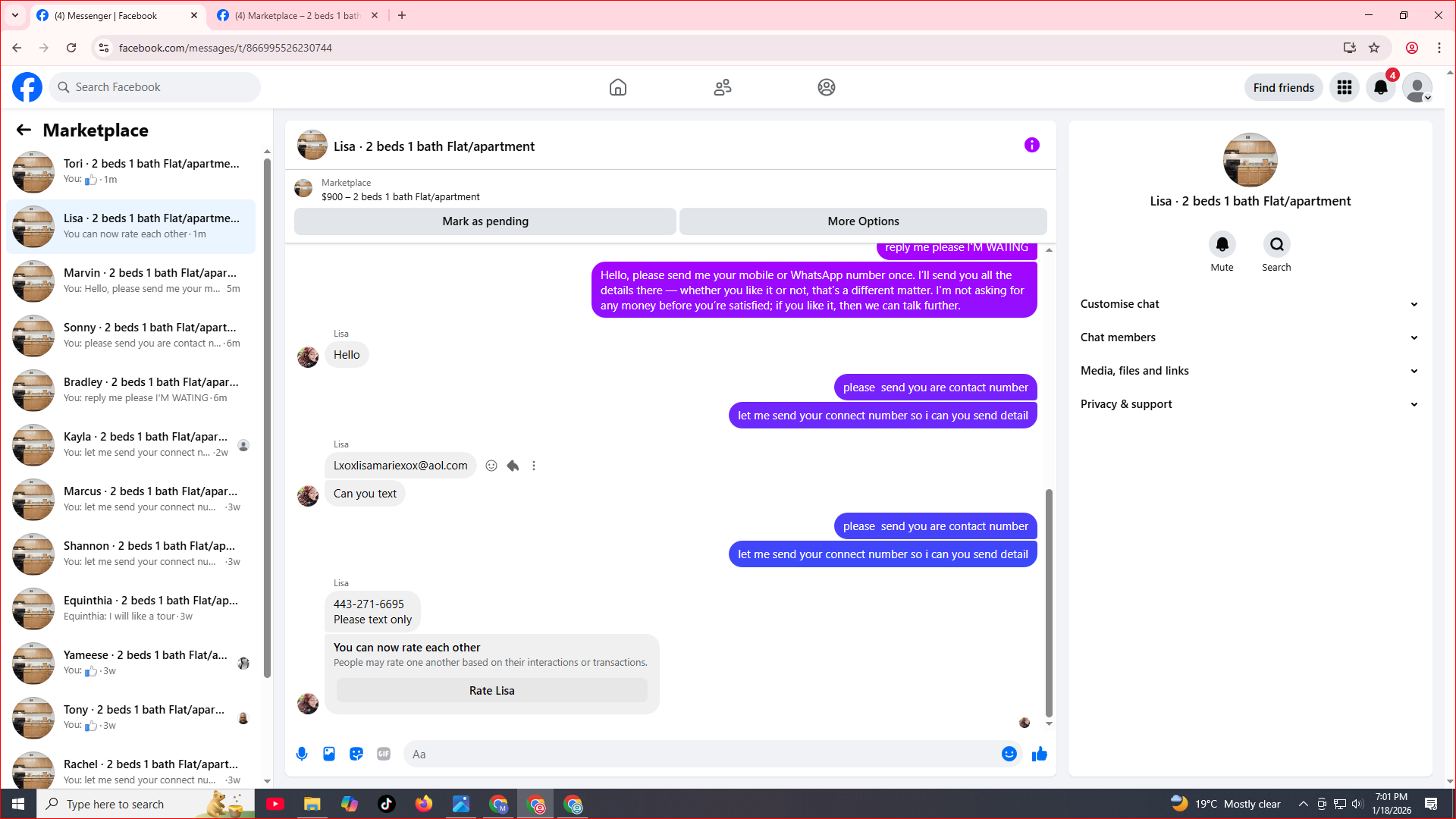
Task: Expand Privacy & support section
Action: tap(1249, 404)
